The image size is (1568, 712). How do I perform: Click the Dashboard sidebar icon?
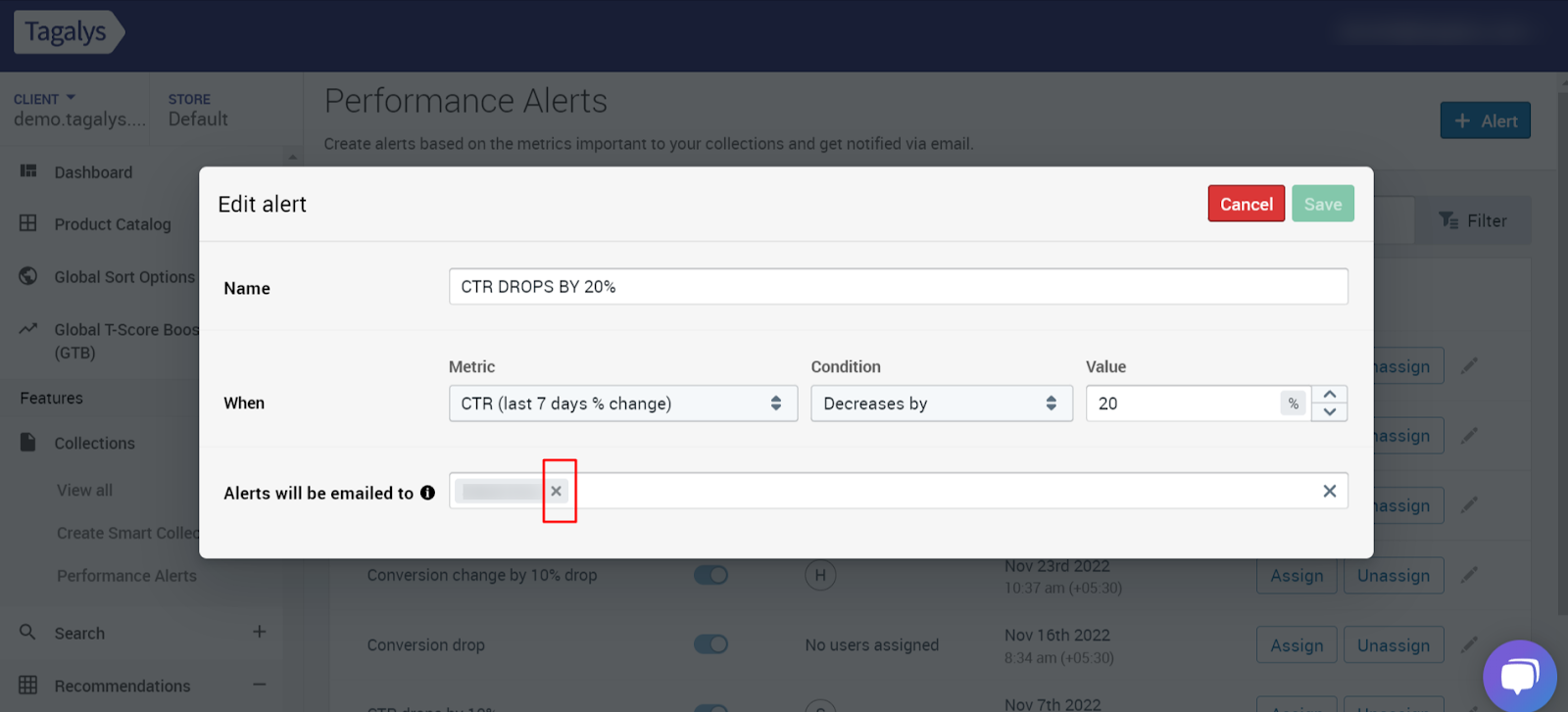coord(28,171)
